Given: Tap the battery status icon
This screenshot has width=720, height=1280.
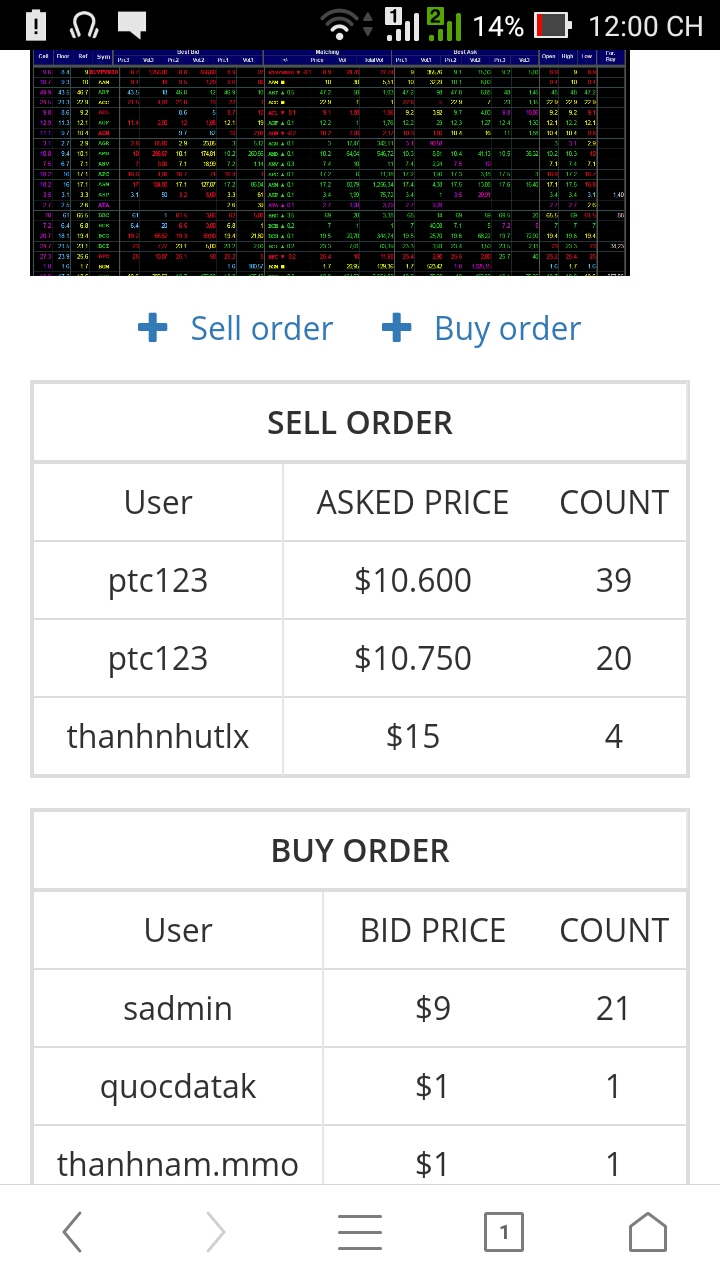Looking at the screenshot, I should 552,25.
